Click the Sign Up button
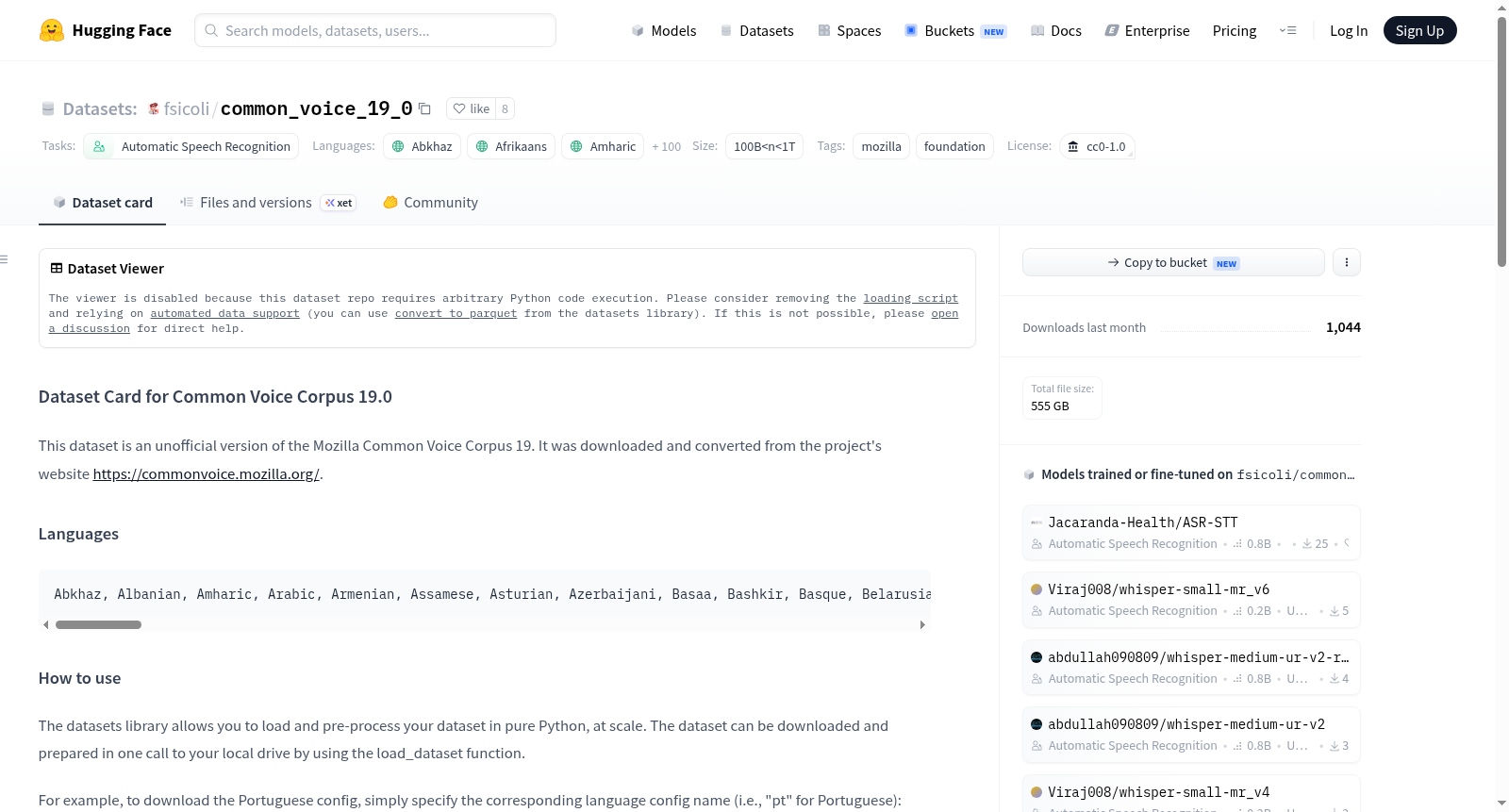Image resolution: width=1509 pixels, height=812 pixels. pyautogui.click(x=1419, y=30)
